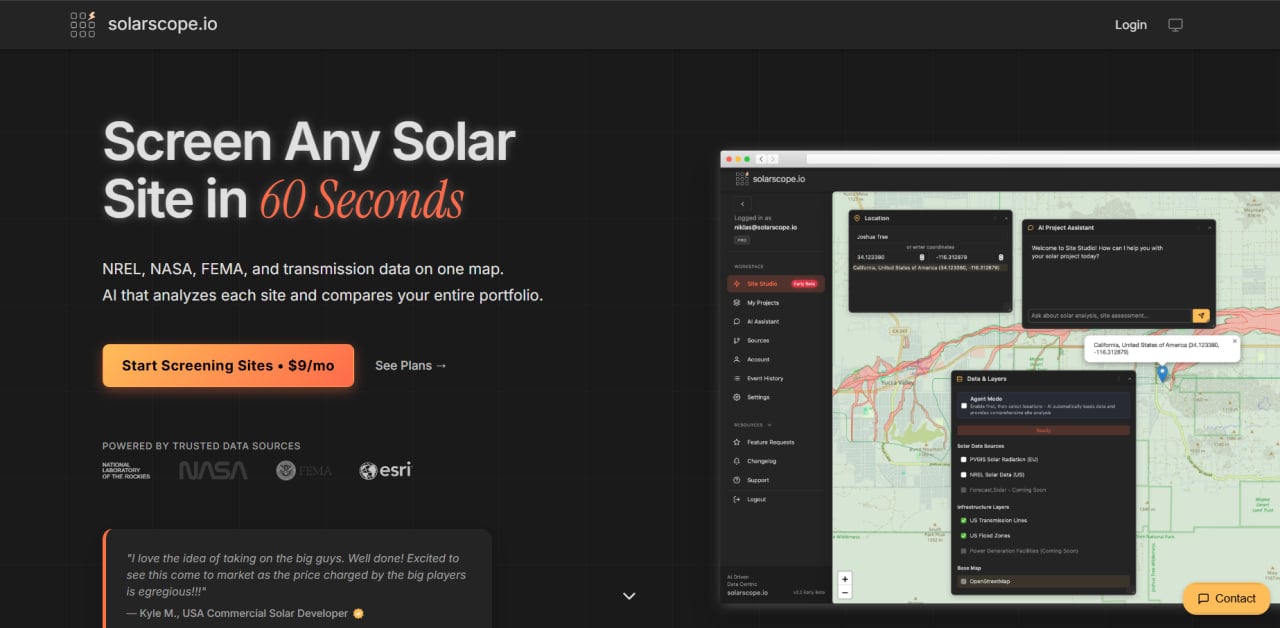Click the browser forward arrow in the preview window
Image resolution: width=1280 pixels, height=628 pixels.
(773, 159)
